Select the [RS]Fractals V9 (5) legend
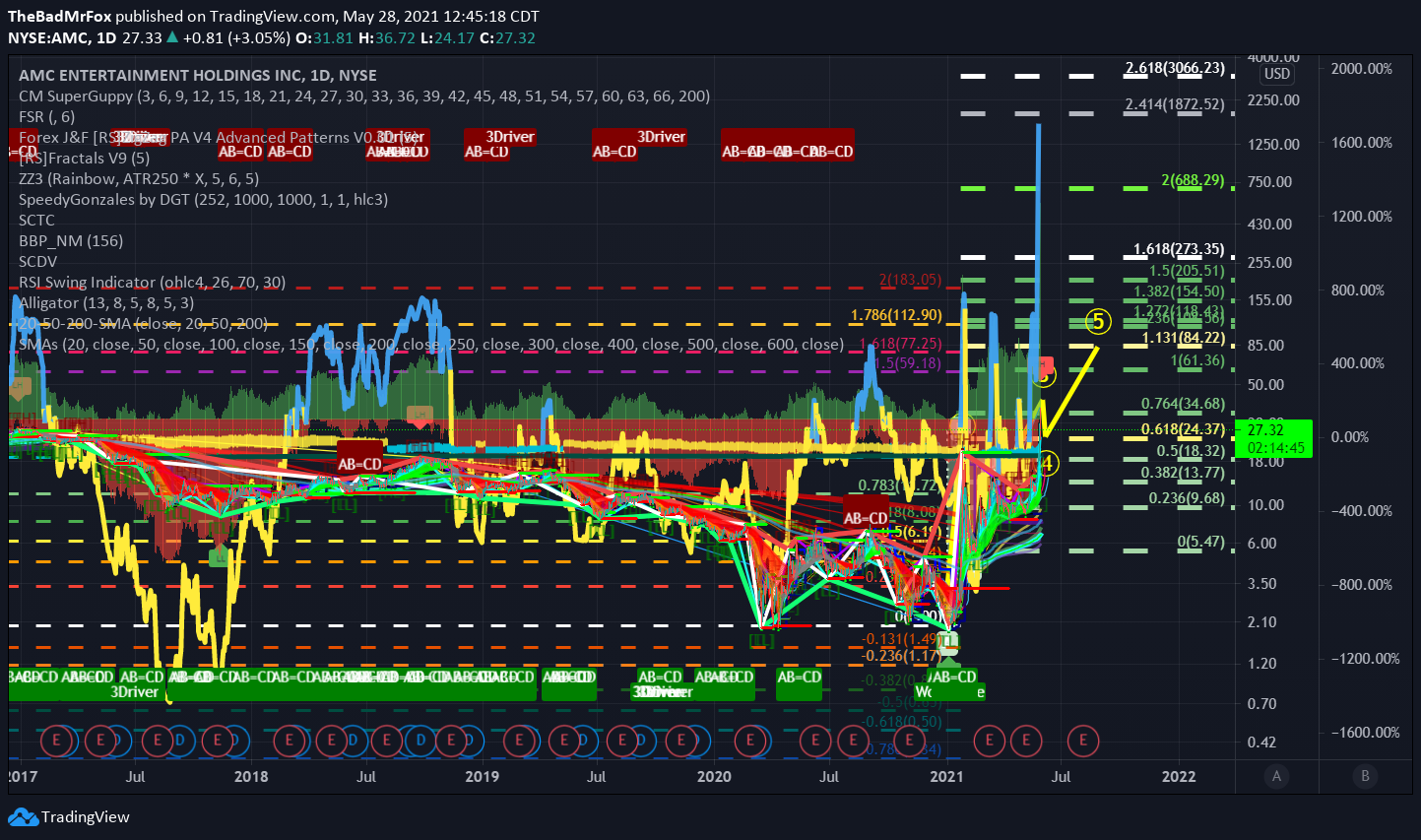1421x840 pixels. point(85,158)
